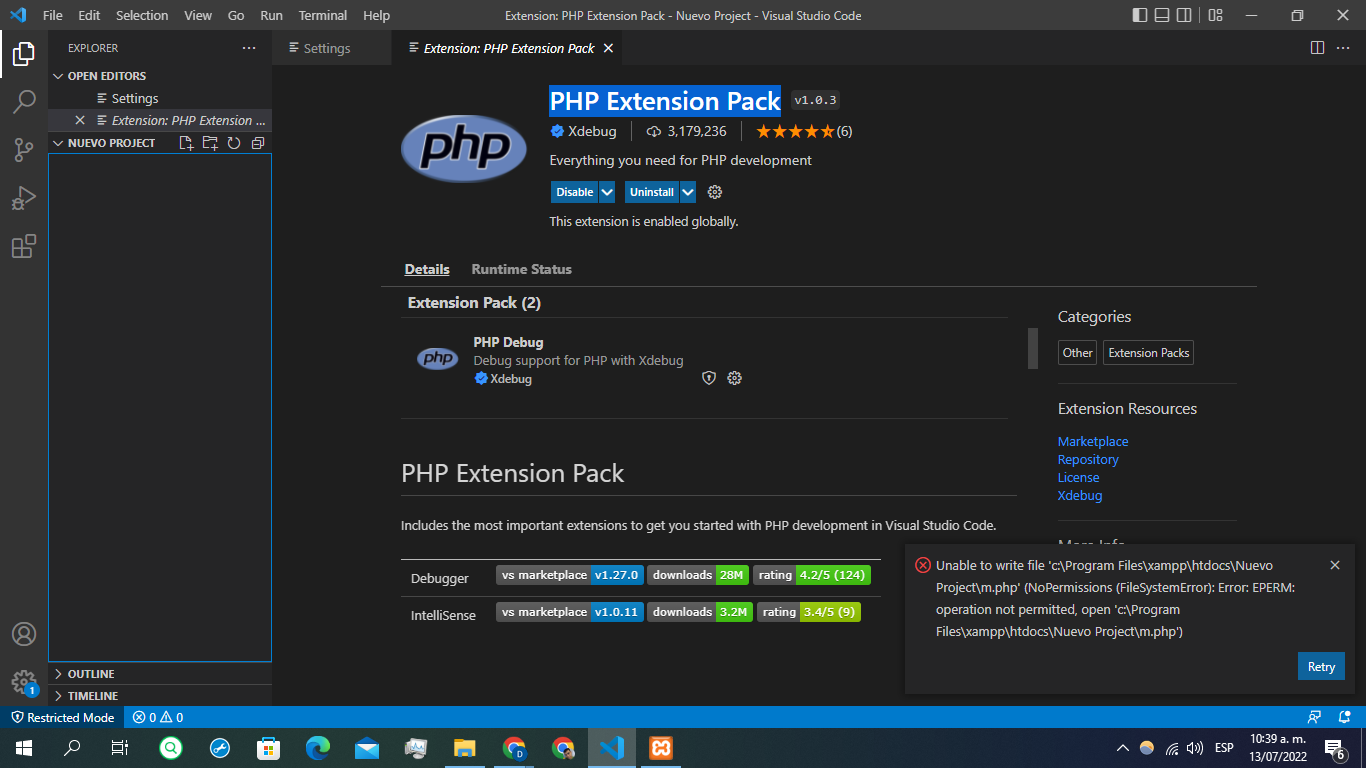Switch to the Runtime Status tab
This screenshot has width=1366, height=768.
pyautogui.click(x=522, y=269)
